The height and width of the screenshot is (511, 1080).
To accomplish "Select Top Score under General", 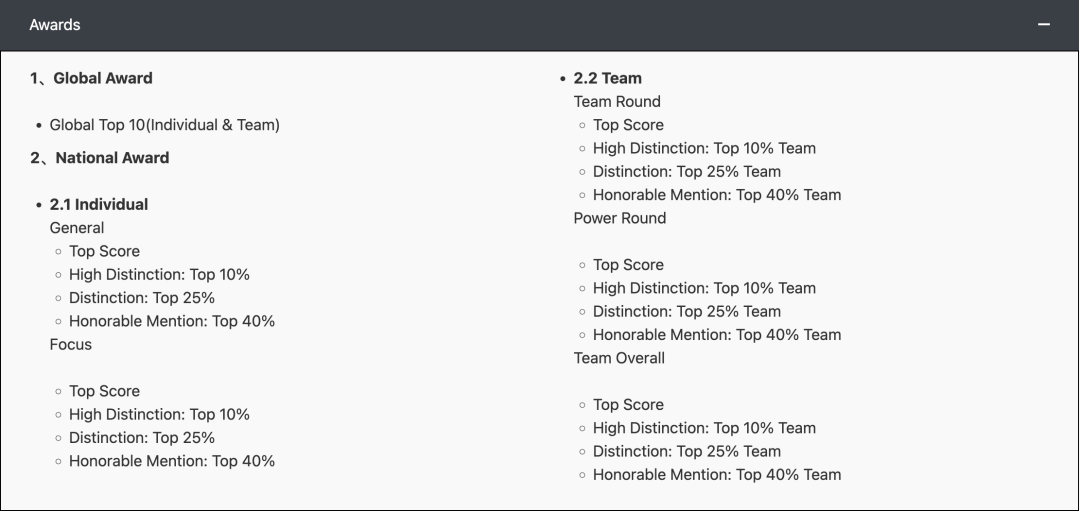I will click(x=104, y=251).
